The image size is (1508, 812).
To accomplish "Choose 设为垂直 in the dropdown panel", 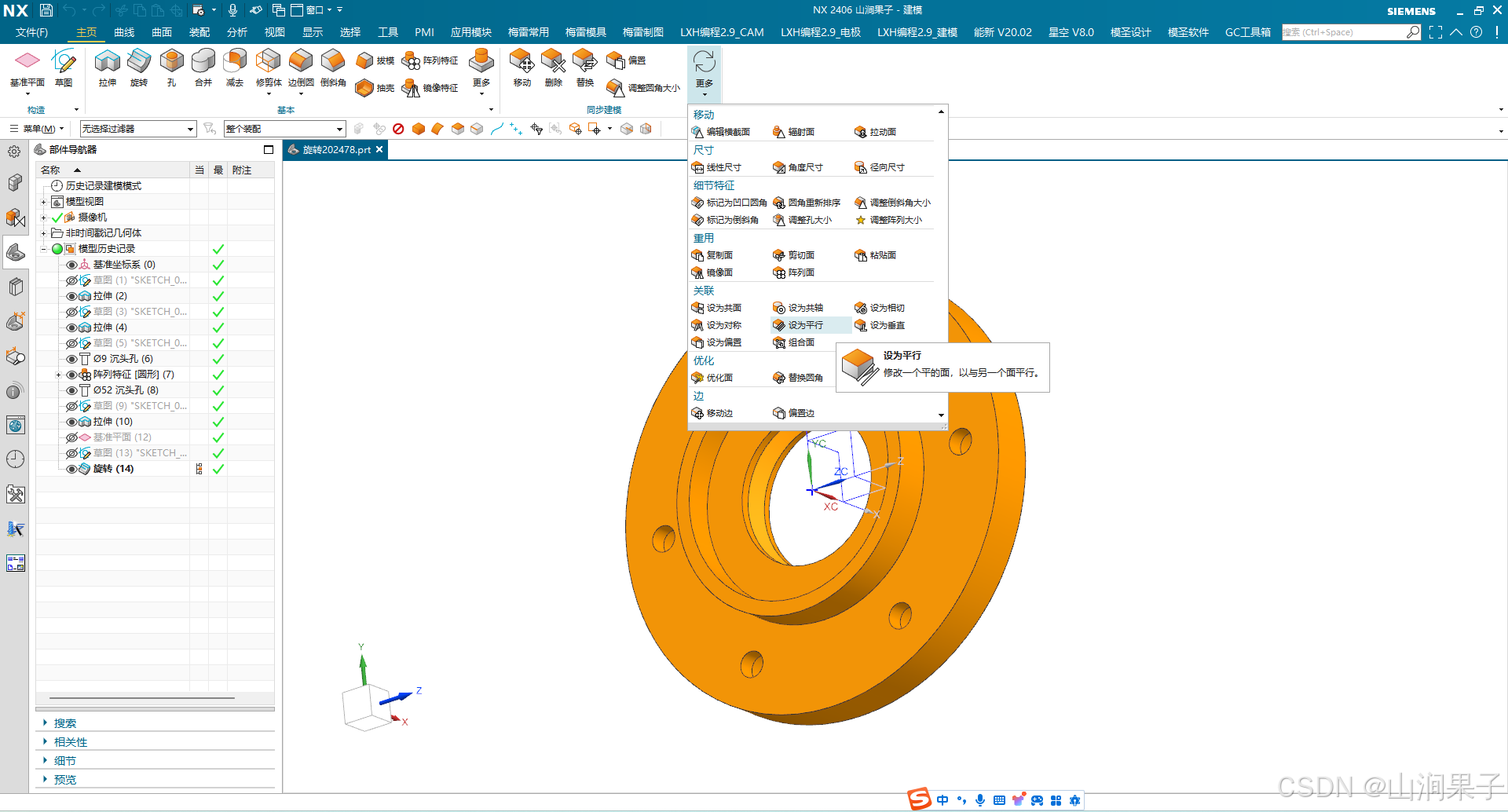I will click(x=880, y=325).
